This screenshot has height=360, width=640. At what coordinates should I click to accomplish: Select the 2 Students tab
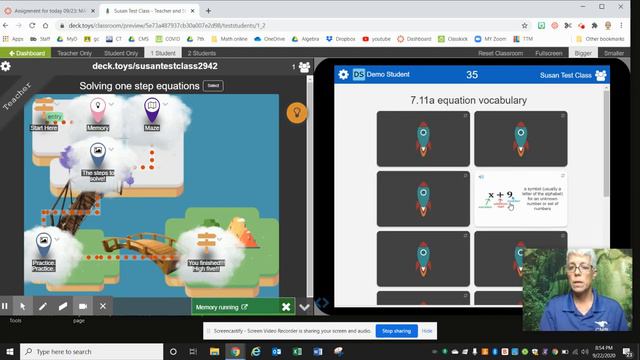pos(202,53)
